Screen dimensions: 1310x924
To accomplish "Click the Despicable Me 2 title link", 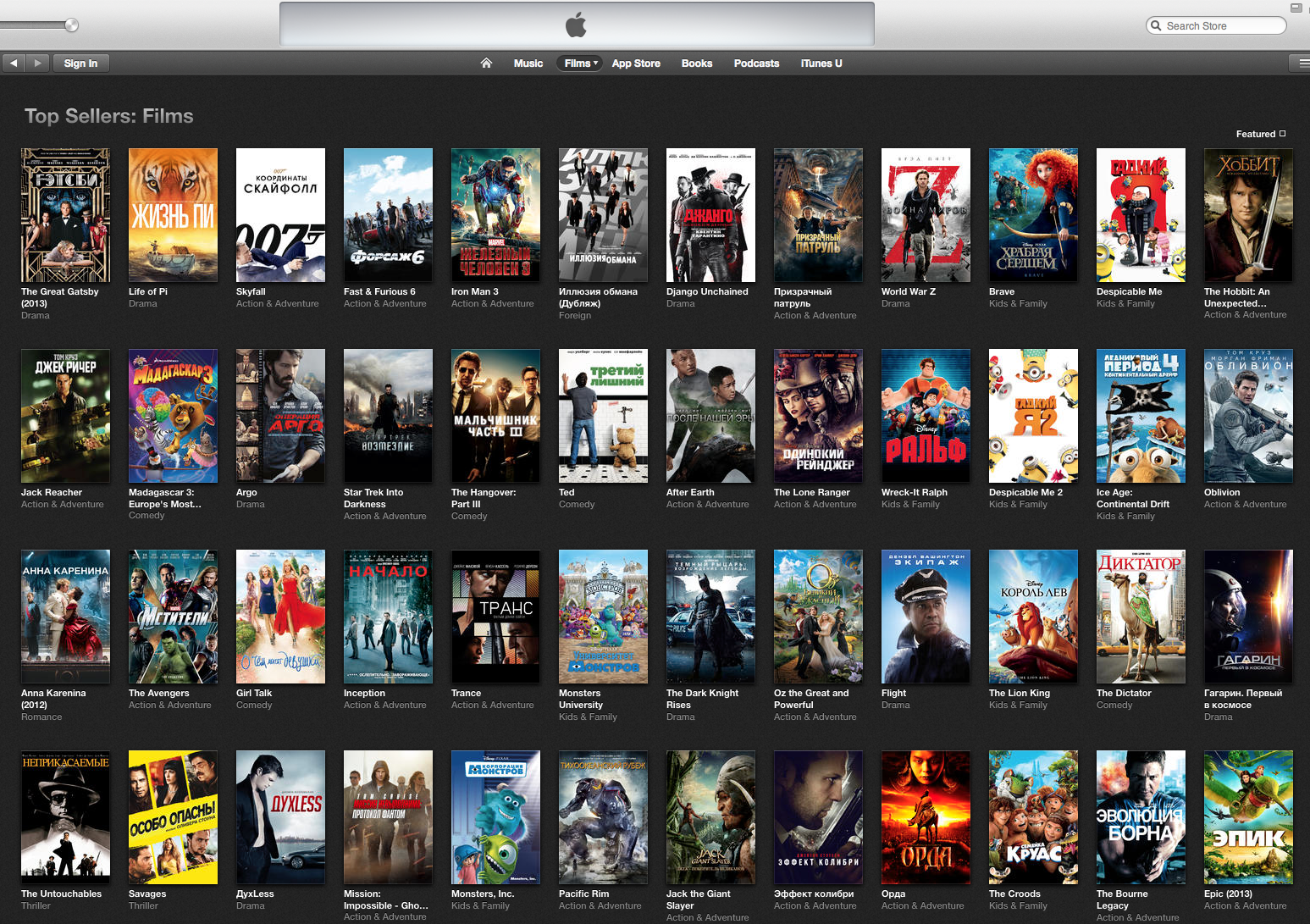I will tap(1025, 492).
